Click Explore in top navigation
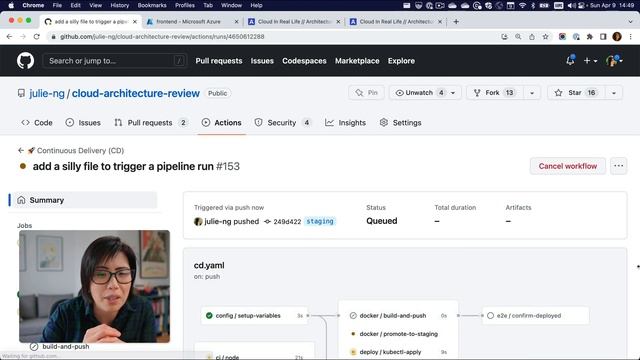The image size is (640, 360). [x=401, y=61]
